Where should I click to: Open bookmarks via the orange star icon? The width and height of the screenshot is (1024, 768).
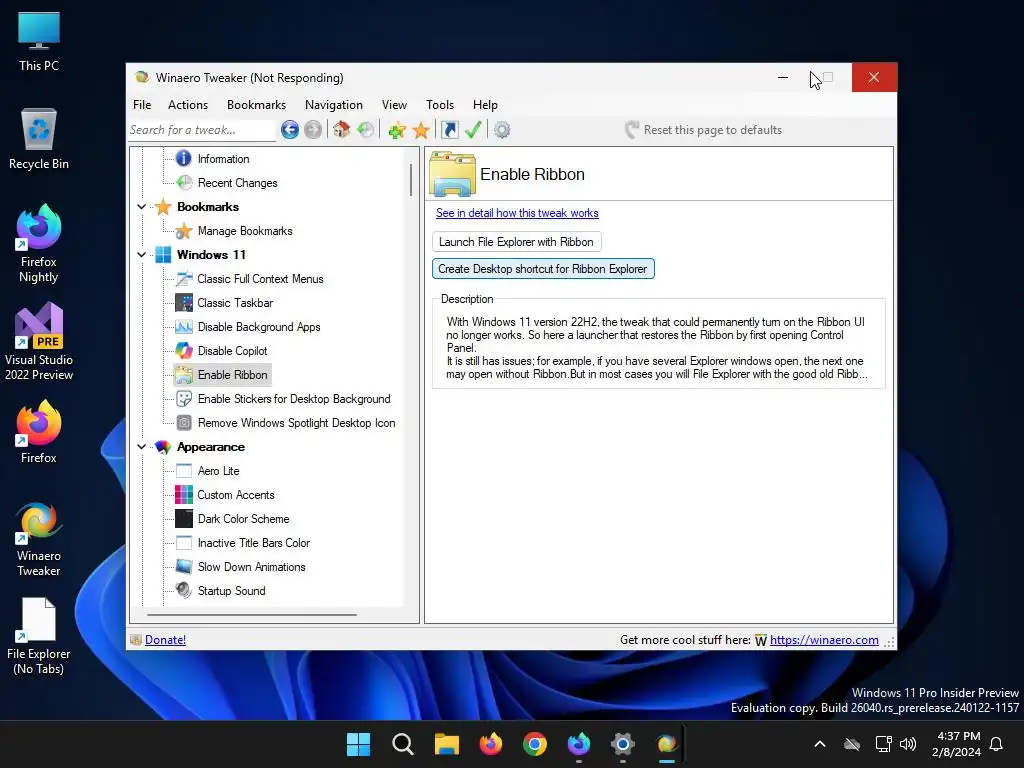pos(421,130)
